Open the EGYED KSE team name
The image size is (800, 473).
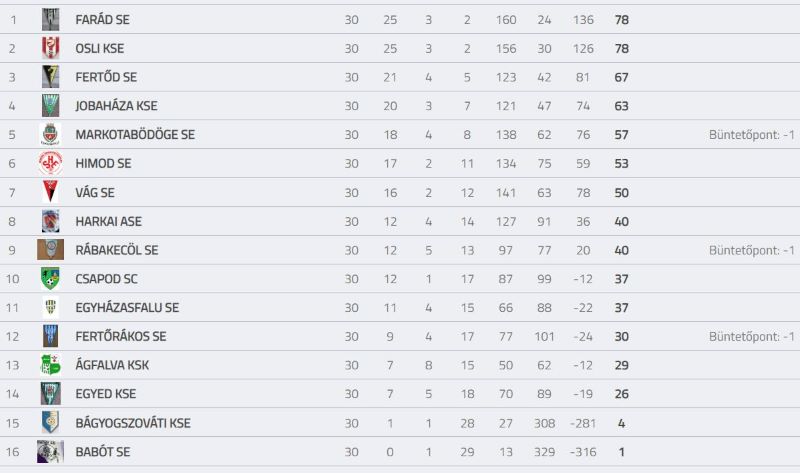106,394
